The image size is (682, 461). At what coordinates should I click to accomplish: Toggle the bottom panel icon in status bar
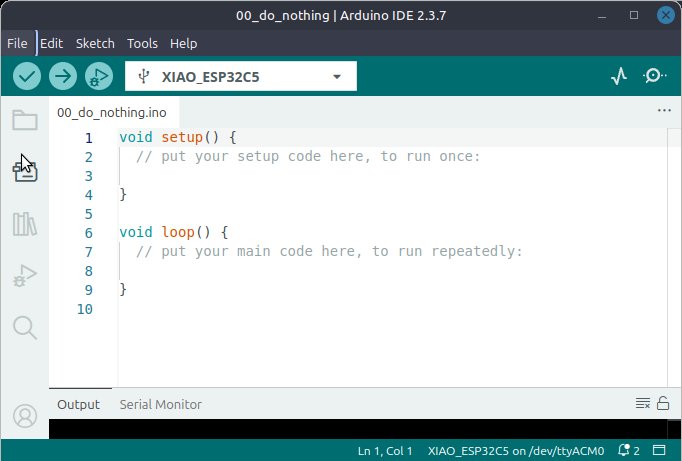(x=659, y=450)
